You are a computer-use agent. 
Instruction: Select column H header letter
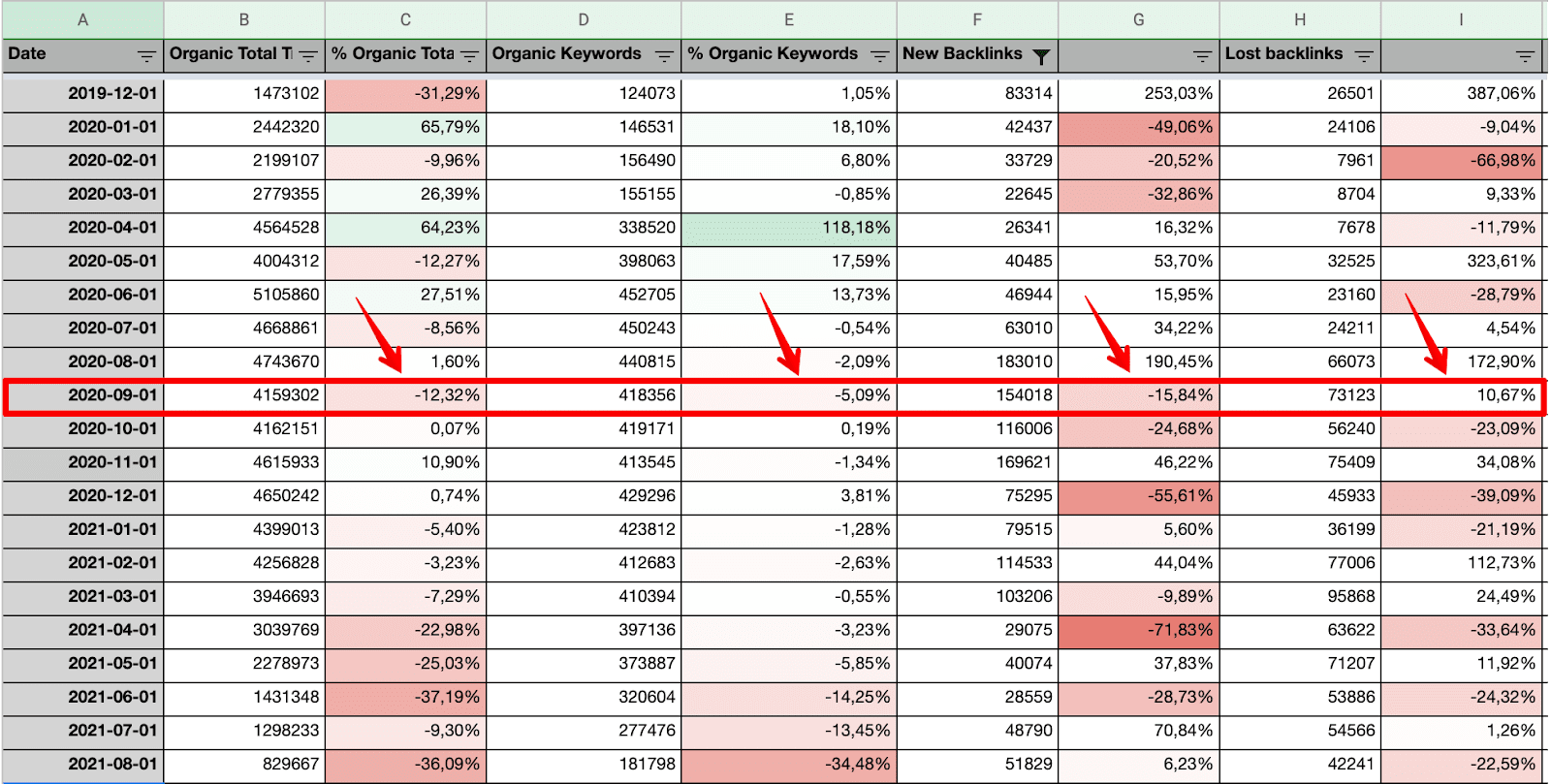(1300, 19)
